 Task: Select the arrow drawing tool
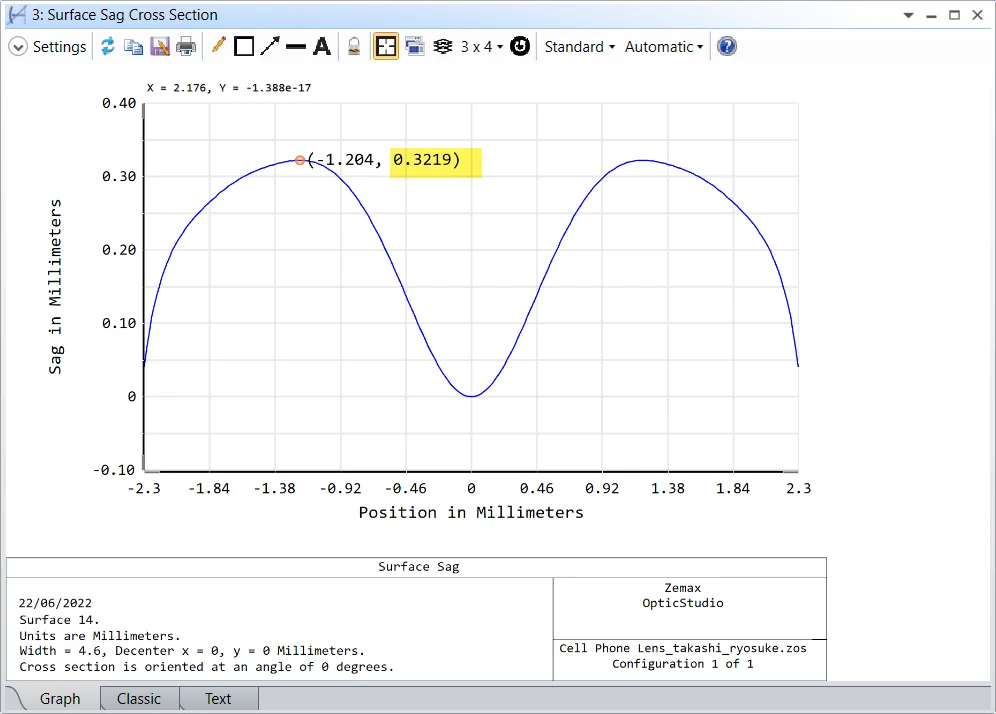(270, 47)
